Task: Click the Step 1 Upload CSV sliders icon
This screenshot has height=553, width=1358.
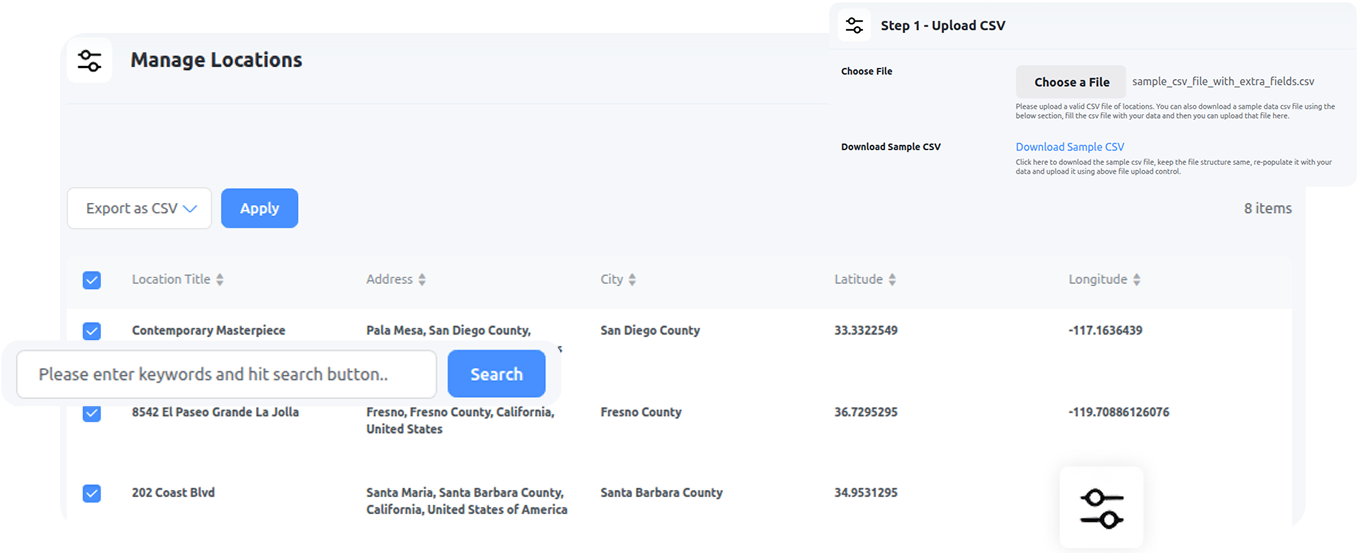Action: tap(853, 26)
